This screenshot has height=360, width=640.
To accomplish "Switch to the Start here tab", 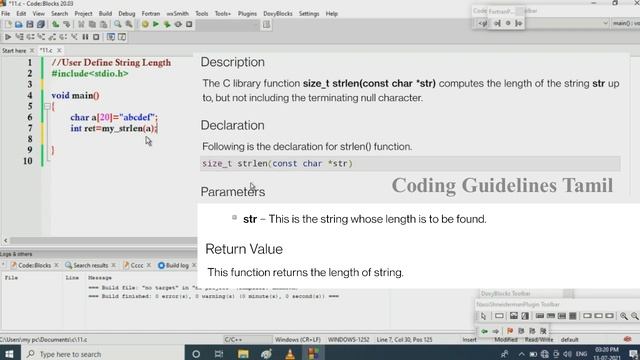I will [x=14, y=51].
